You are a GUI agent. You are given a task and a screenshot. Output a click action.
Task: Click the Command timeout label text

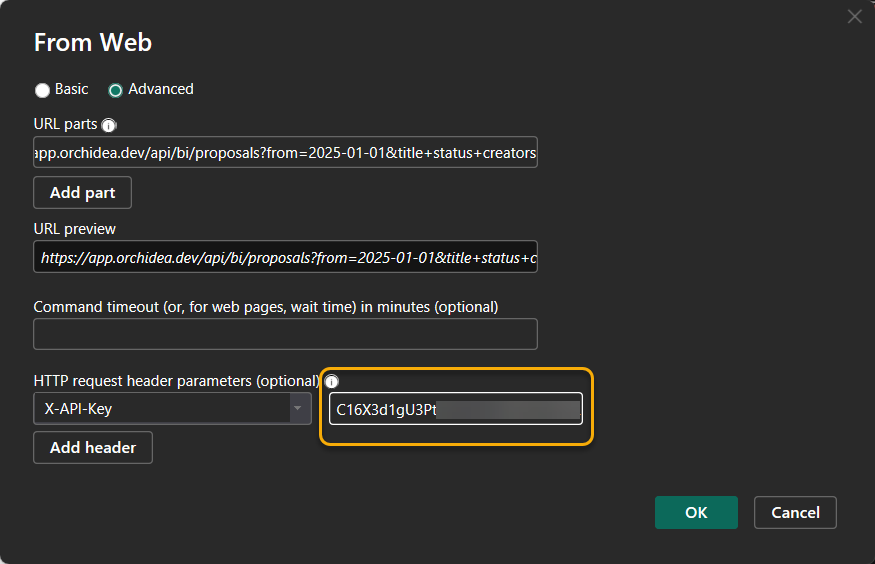tap(265, 306)
